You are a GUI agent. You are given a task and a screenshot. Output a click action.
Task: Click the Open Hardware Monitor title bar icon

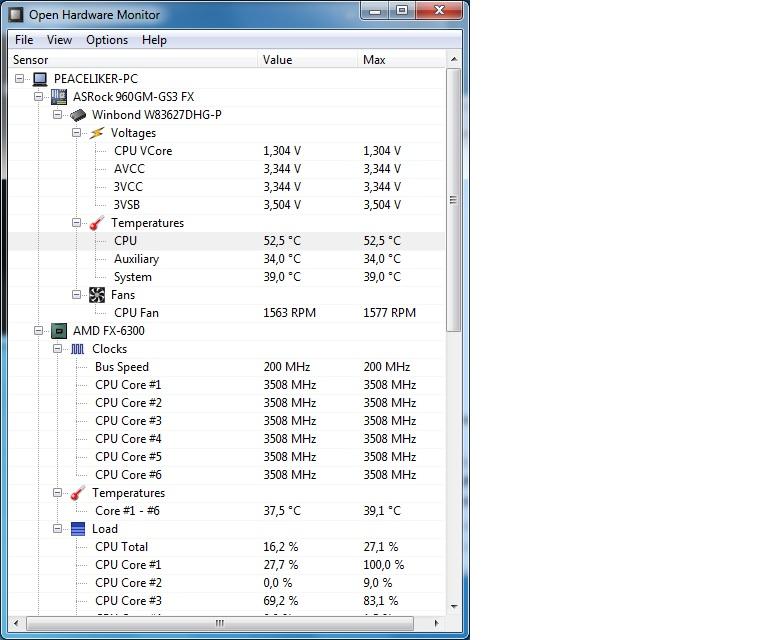coord(16,15)
